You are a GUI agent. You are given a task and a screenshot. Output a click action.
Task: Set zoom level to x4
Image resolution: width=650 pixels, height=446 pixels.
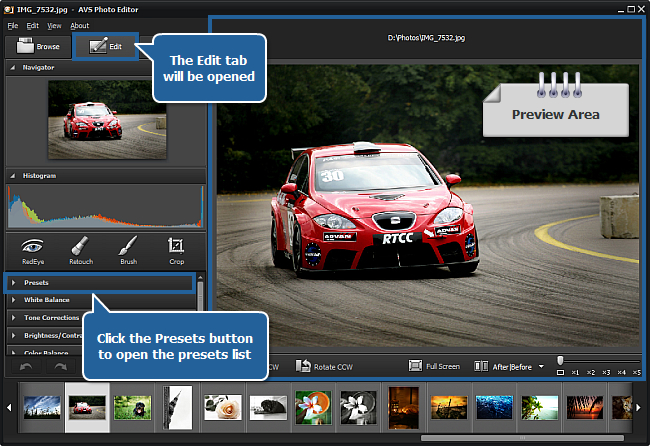click(x=621, y=372)
